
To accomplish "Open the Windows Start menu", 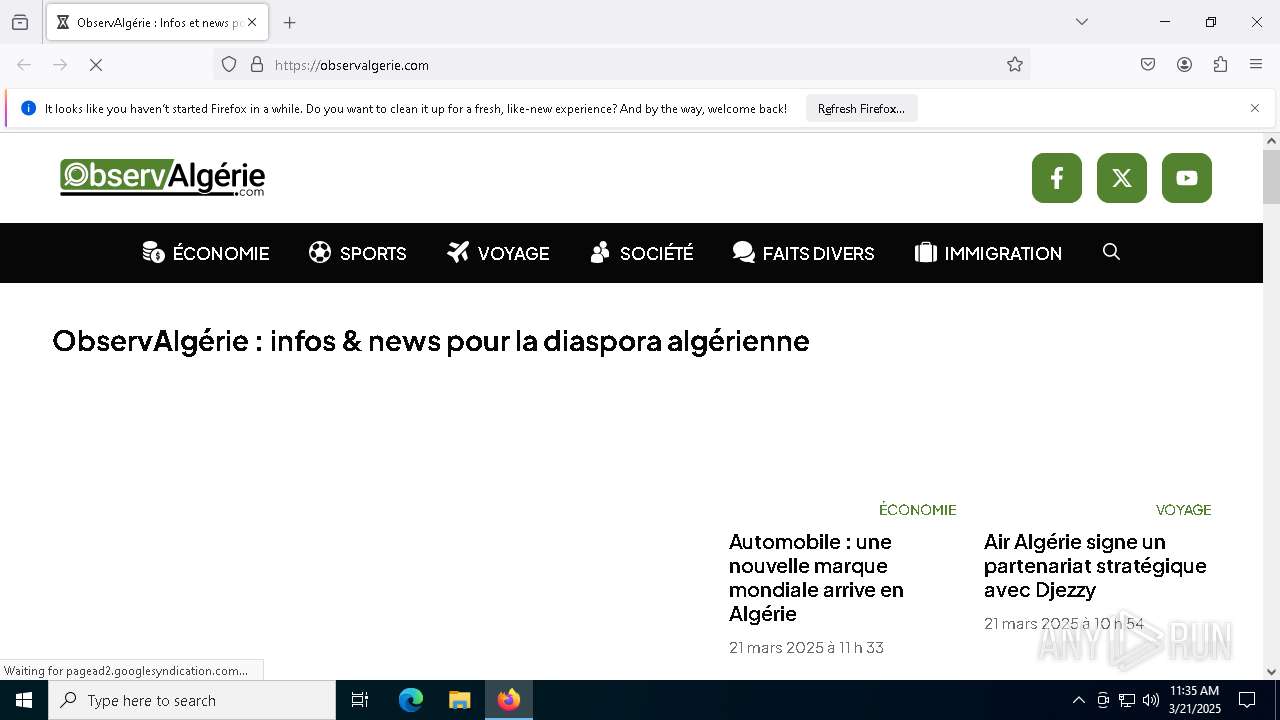I will click(x=24, y=700).
